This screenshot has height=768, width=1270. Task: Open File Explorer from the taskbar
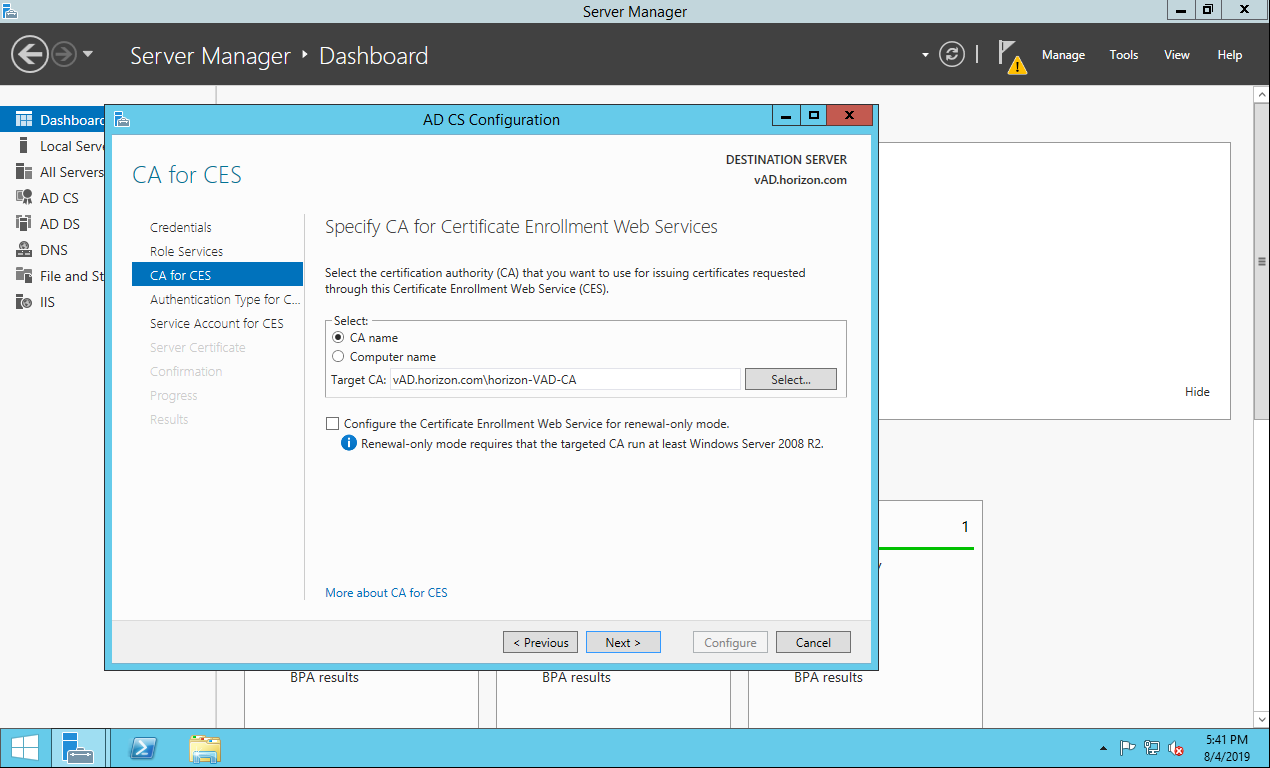pos(205,748)
